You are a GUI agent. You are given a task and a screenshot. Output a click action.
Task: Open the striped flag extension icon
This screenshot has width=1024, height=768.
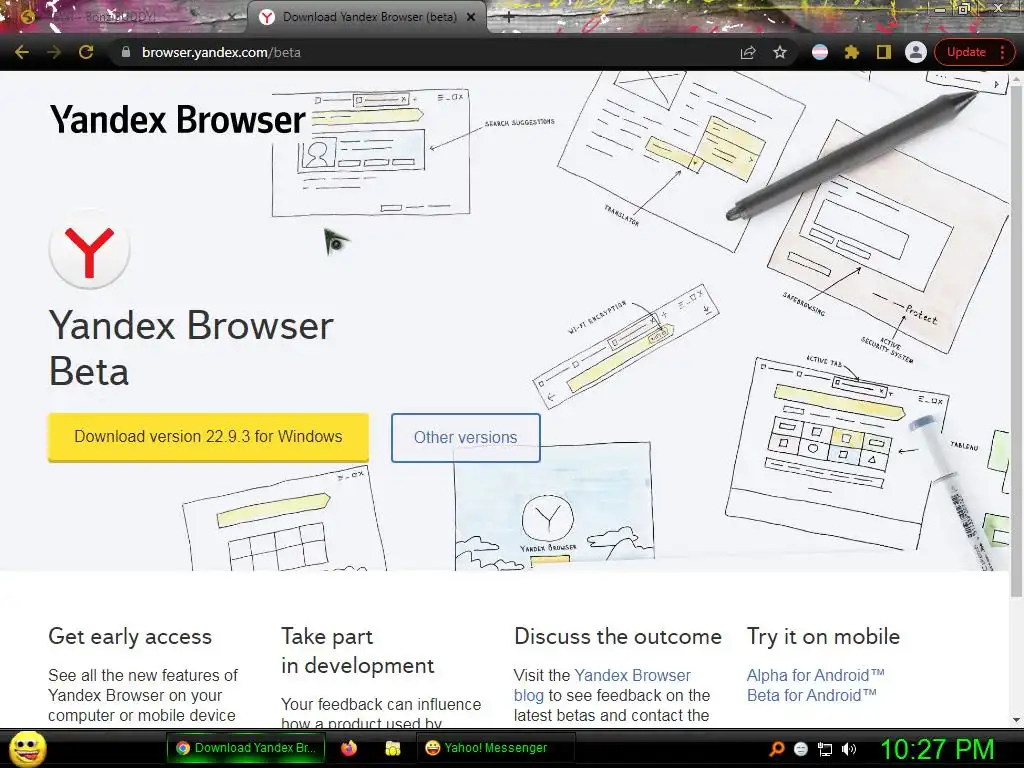pyautogui.click(x=820, y=52)
